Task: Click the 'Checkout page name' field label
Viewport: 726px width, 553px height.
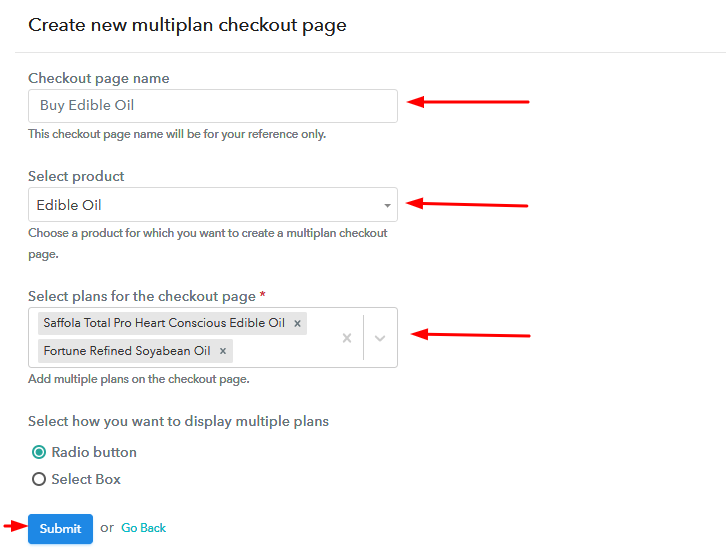Action: [99, 78]
